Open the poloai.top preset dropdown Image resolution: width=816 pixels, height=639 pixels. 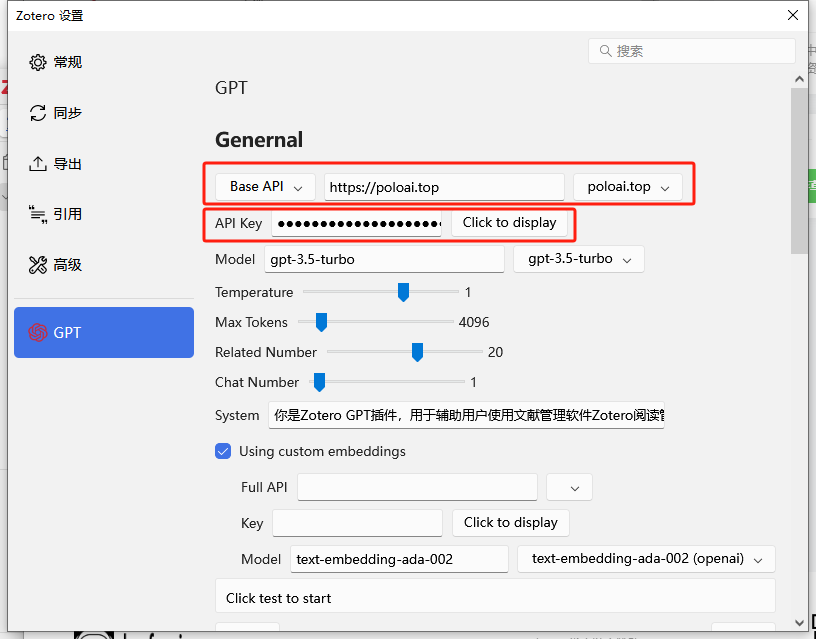[628, 187]
